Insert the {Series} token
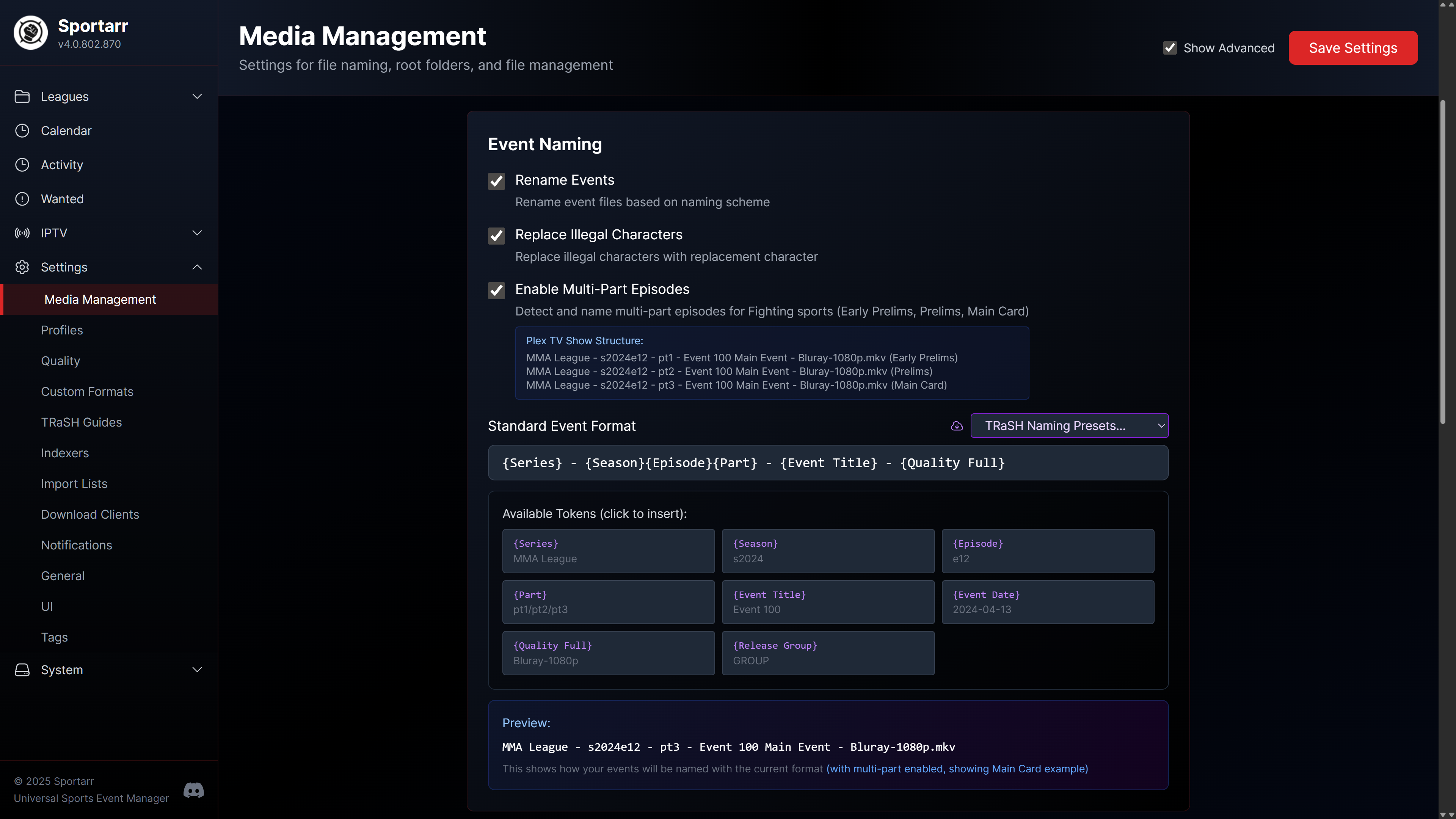Image resolution: width=1456 pixels, height=819 pixels. [608, 551]
